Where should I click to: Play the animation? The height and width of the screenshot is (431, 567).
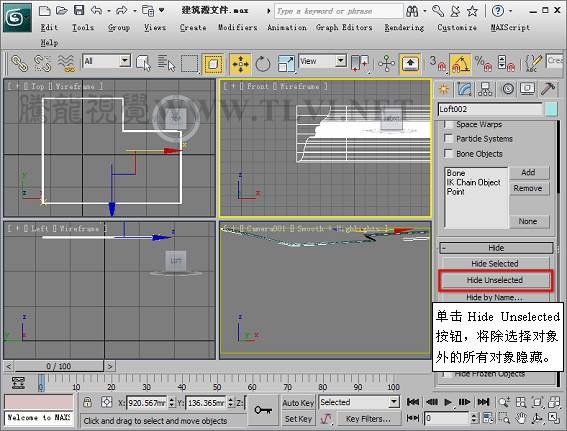tap(448, 402)
